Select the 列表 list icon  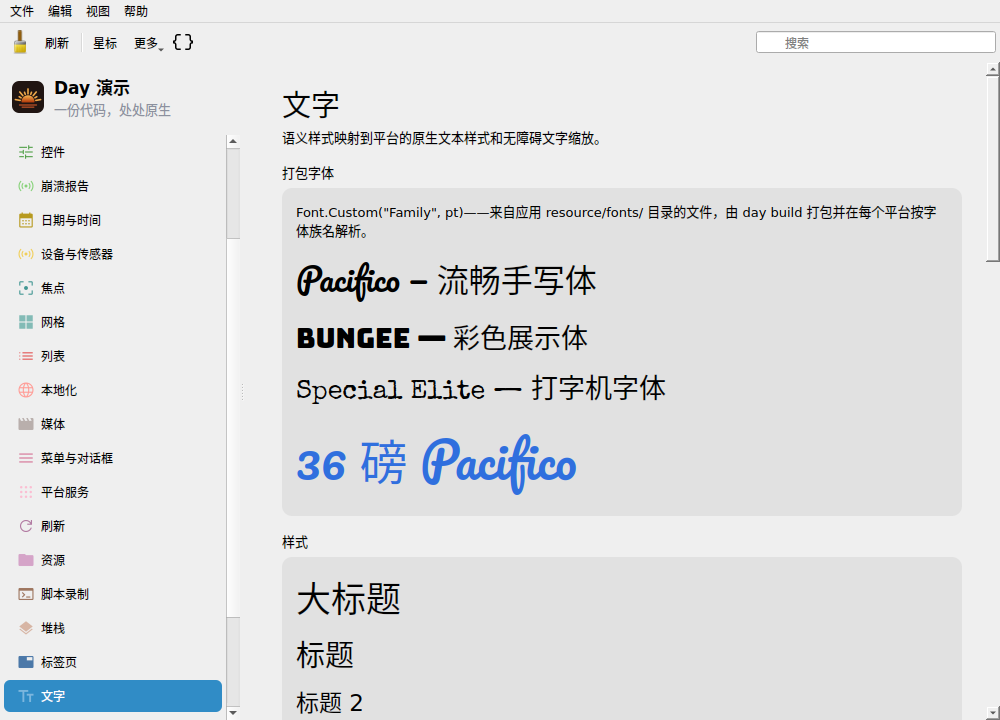tap(26, 356)
